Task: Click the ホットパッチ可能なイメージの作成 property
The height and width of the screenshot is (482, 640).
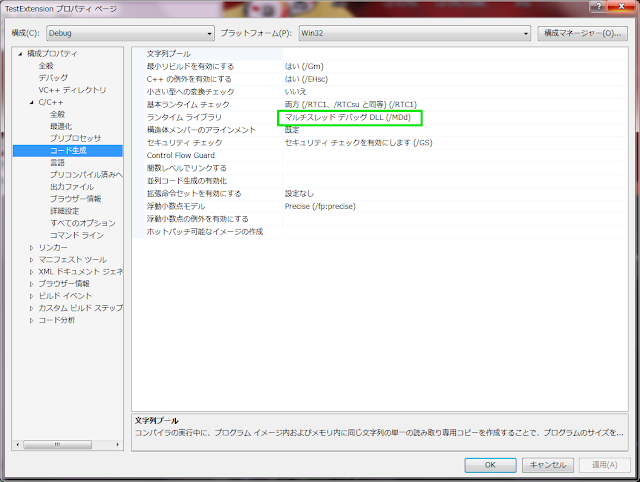Action: tap(204, 232)
